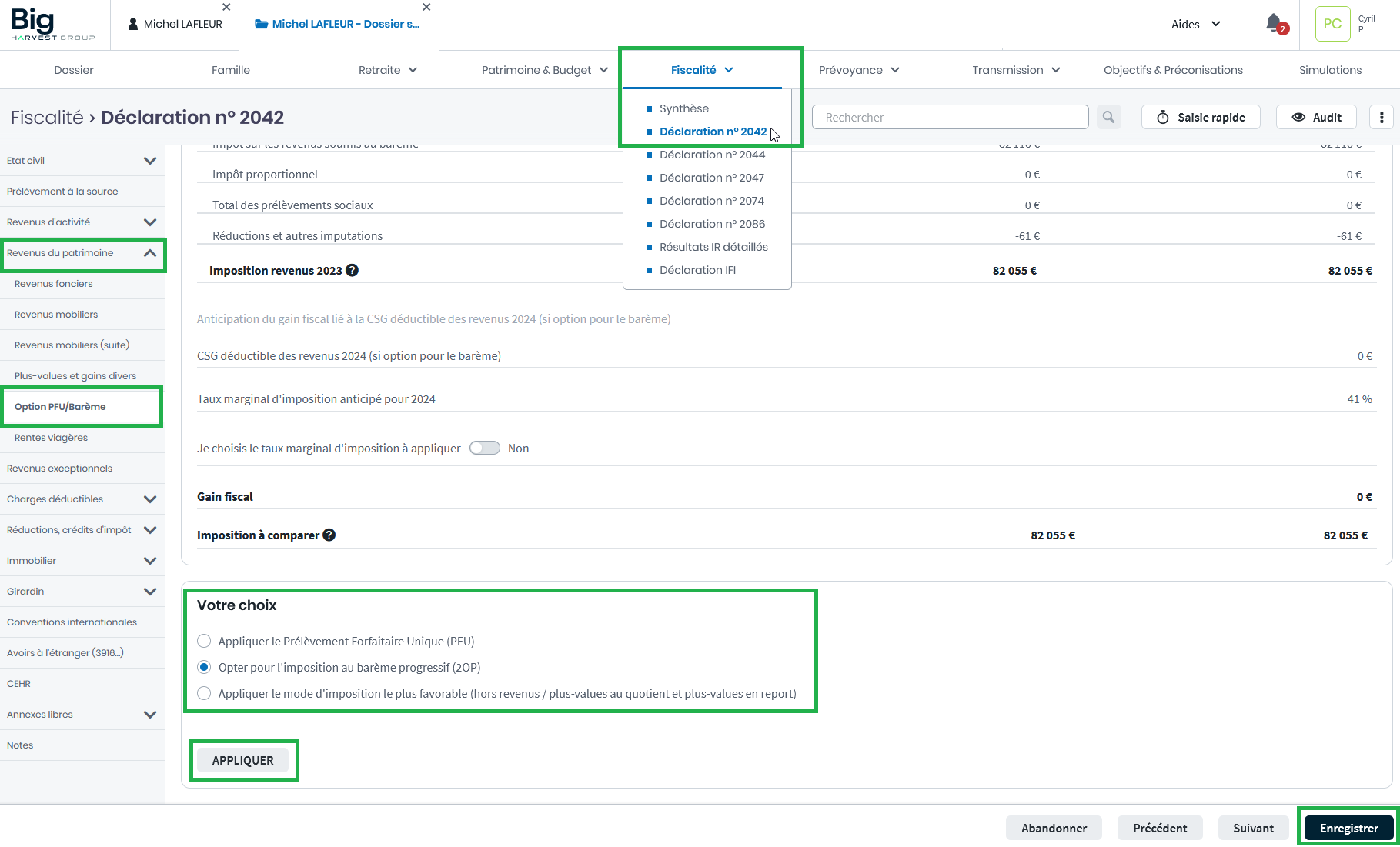This screenshot has height=847, width=1400.
Task: Open Revenus fonciers in the sidebar
Action: coord(54,284)
